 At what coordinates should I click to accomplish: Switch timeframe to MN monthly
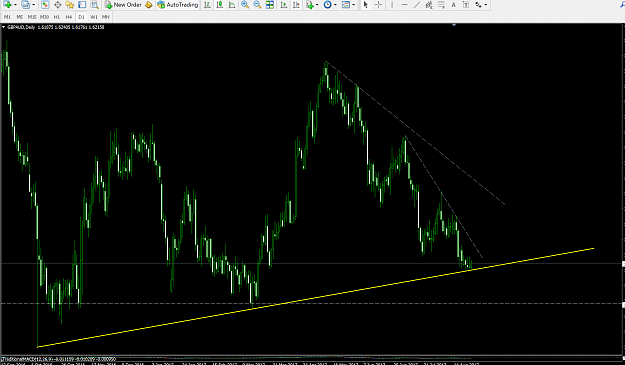106,17
